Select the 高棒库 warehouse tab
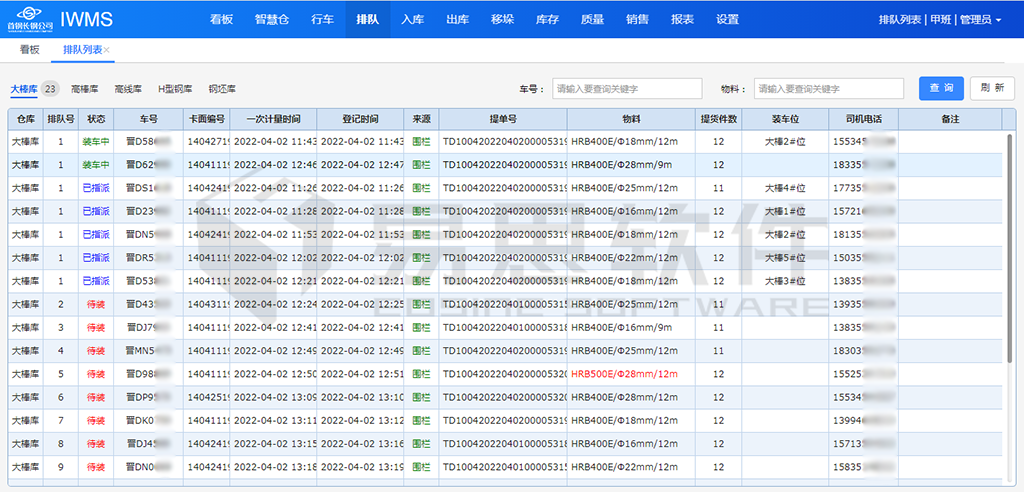 coord(85,89)
